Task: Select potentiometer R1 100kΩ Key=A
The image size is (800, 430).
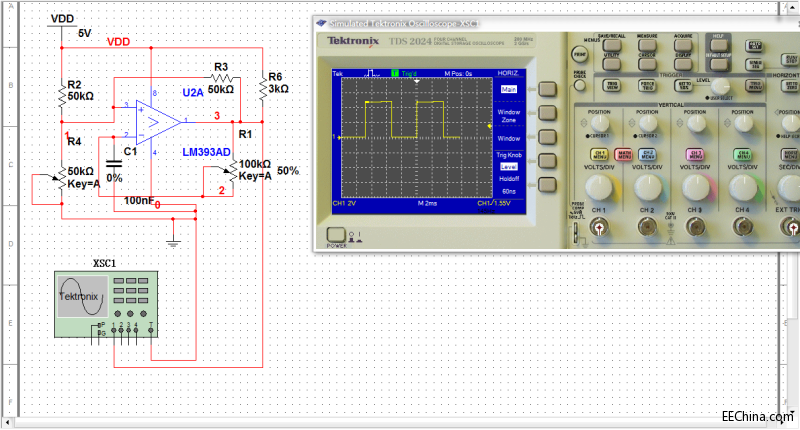Action: click(x=232, y=171)
